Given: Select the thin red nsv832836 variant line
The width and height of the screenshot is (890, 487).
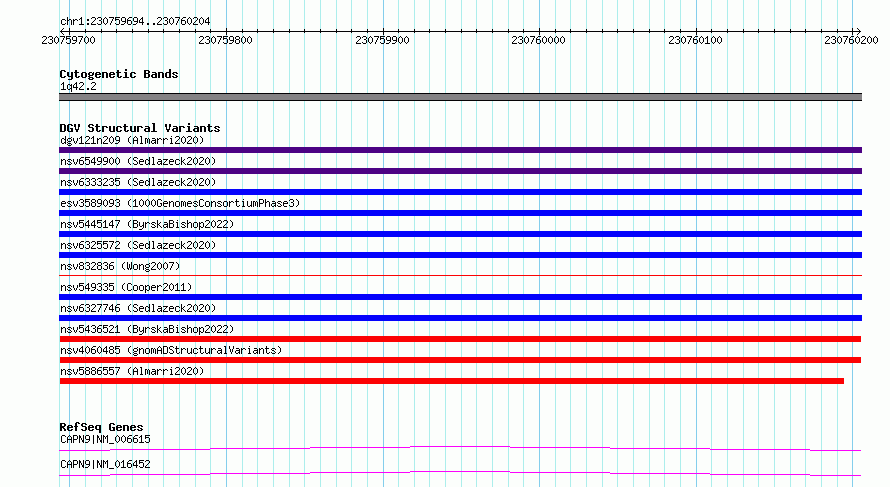Looking at the screenshot, I should tap(460, 275).
